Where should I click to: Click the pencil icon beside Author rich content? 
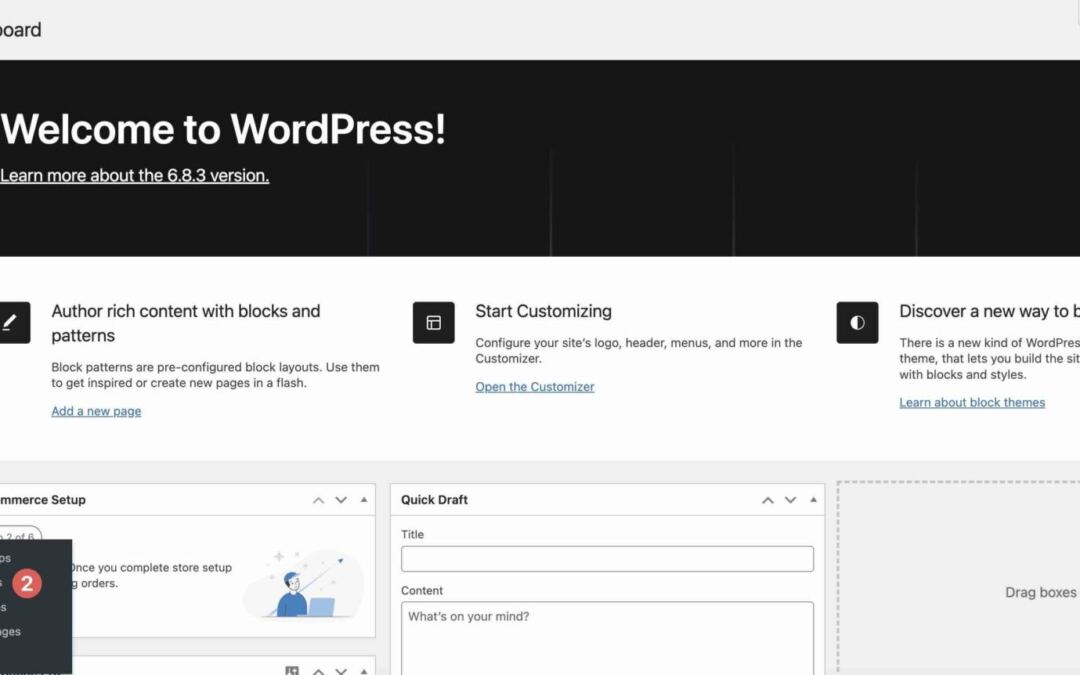point(11,322)
